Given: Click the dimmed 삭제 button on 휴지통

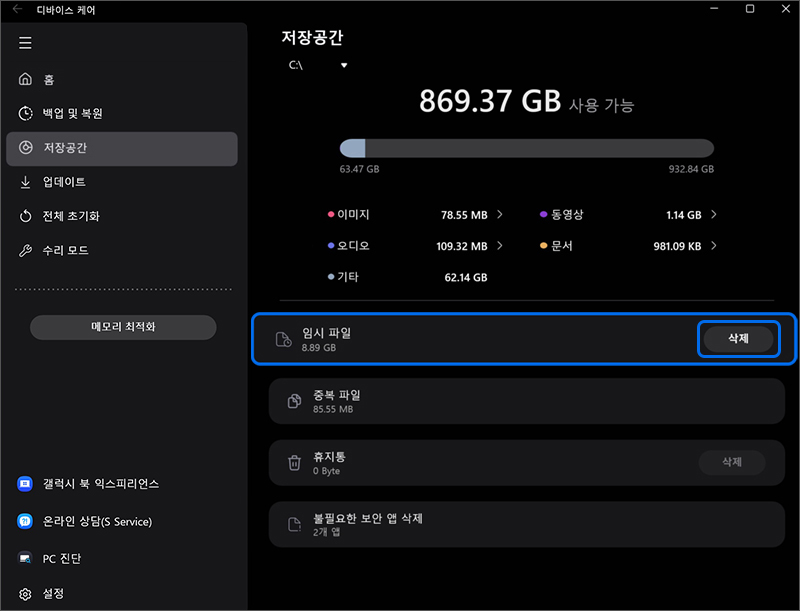Looking at the screenshot, I should [731, 463].
